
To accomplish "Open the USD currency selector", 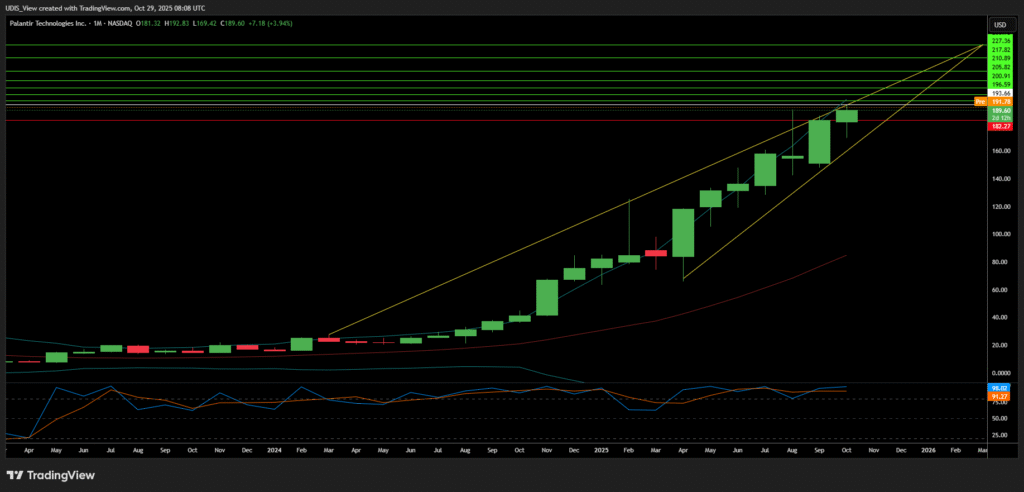I will click(998, 24).
